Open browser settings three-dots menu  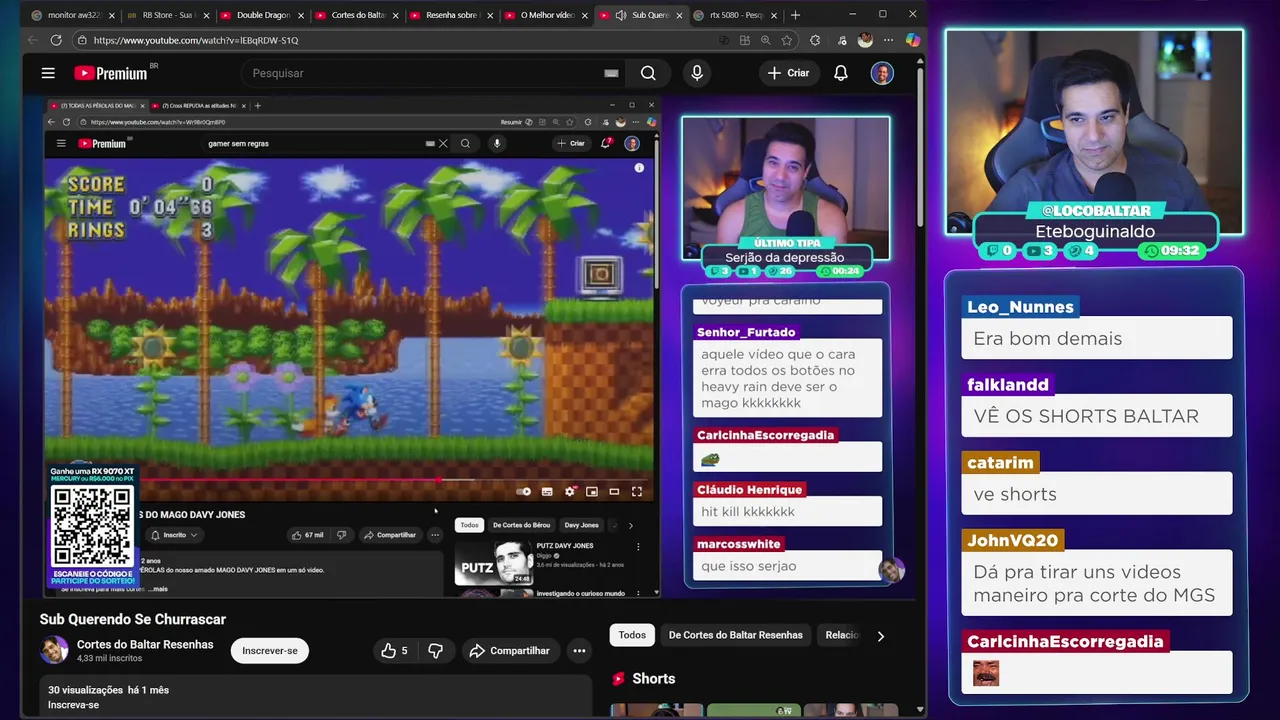(888, 40)
